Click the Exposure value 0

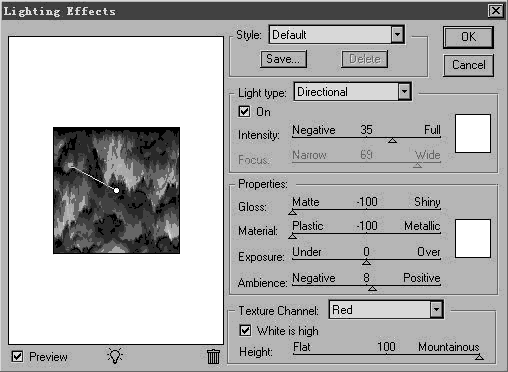click(x=366, y=252)
